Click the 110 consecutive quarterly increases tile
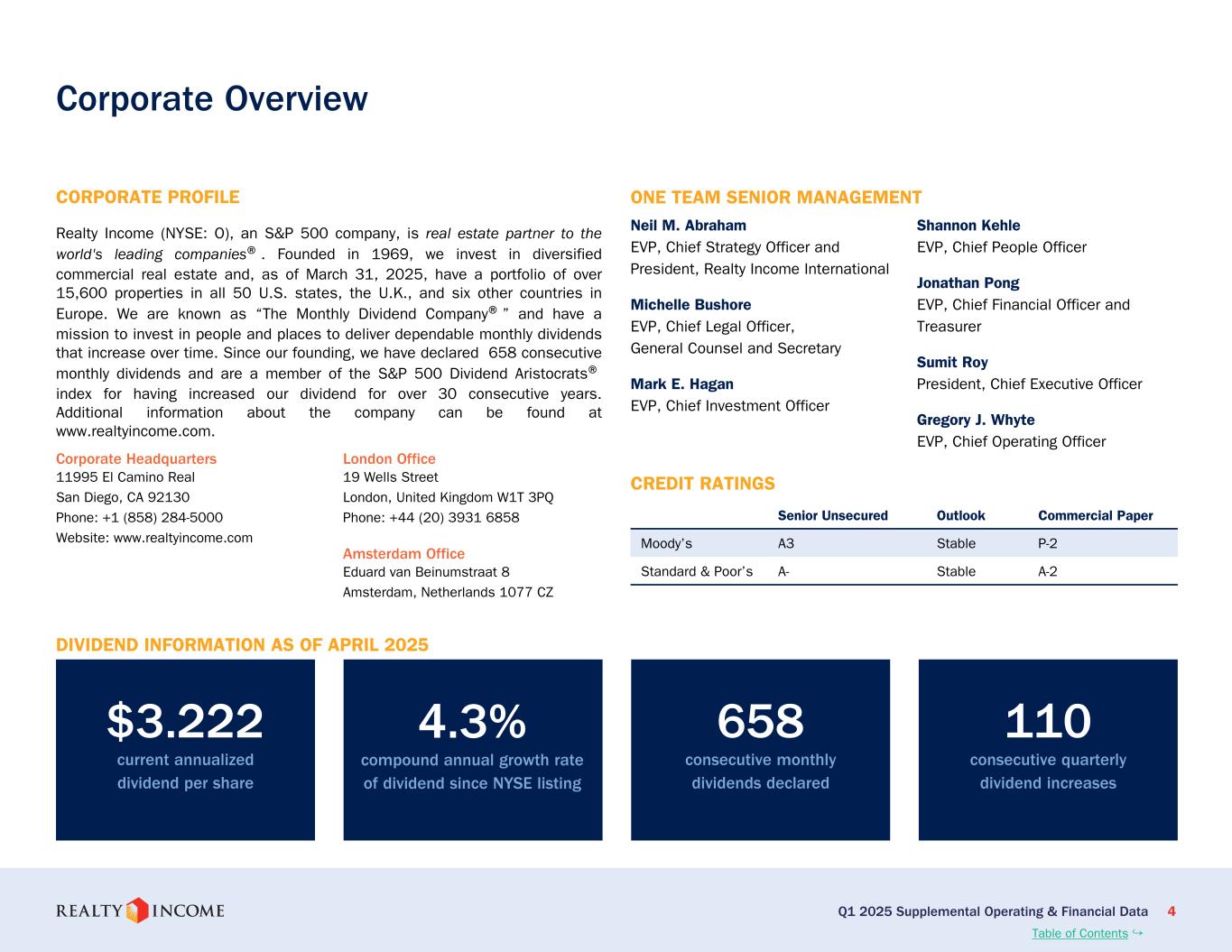 pyautogui.click(x=1047, y=749)
